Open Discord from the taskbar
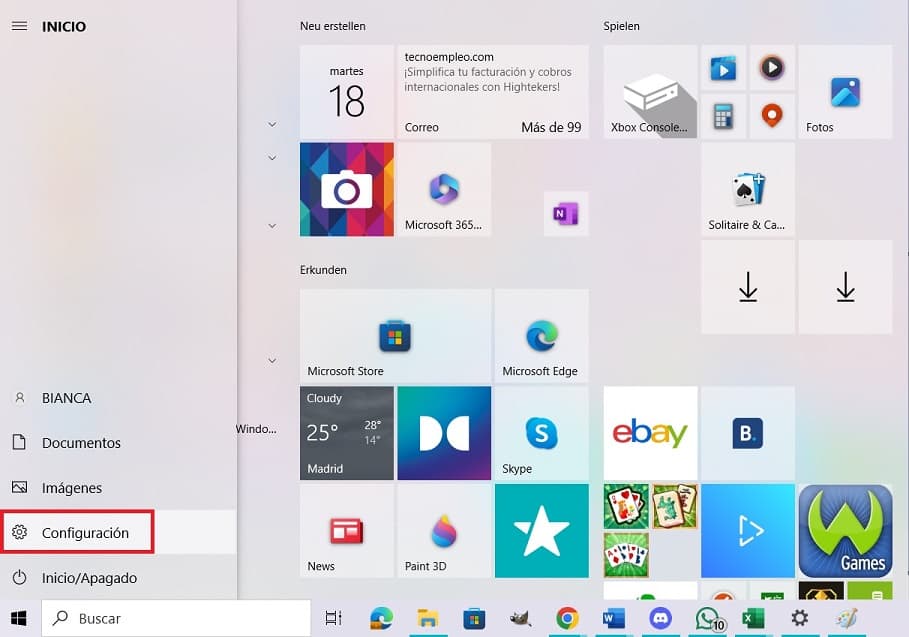This screenshot has width=909, height=637. (660, 618)
